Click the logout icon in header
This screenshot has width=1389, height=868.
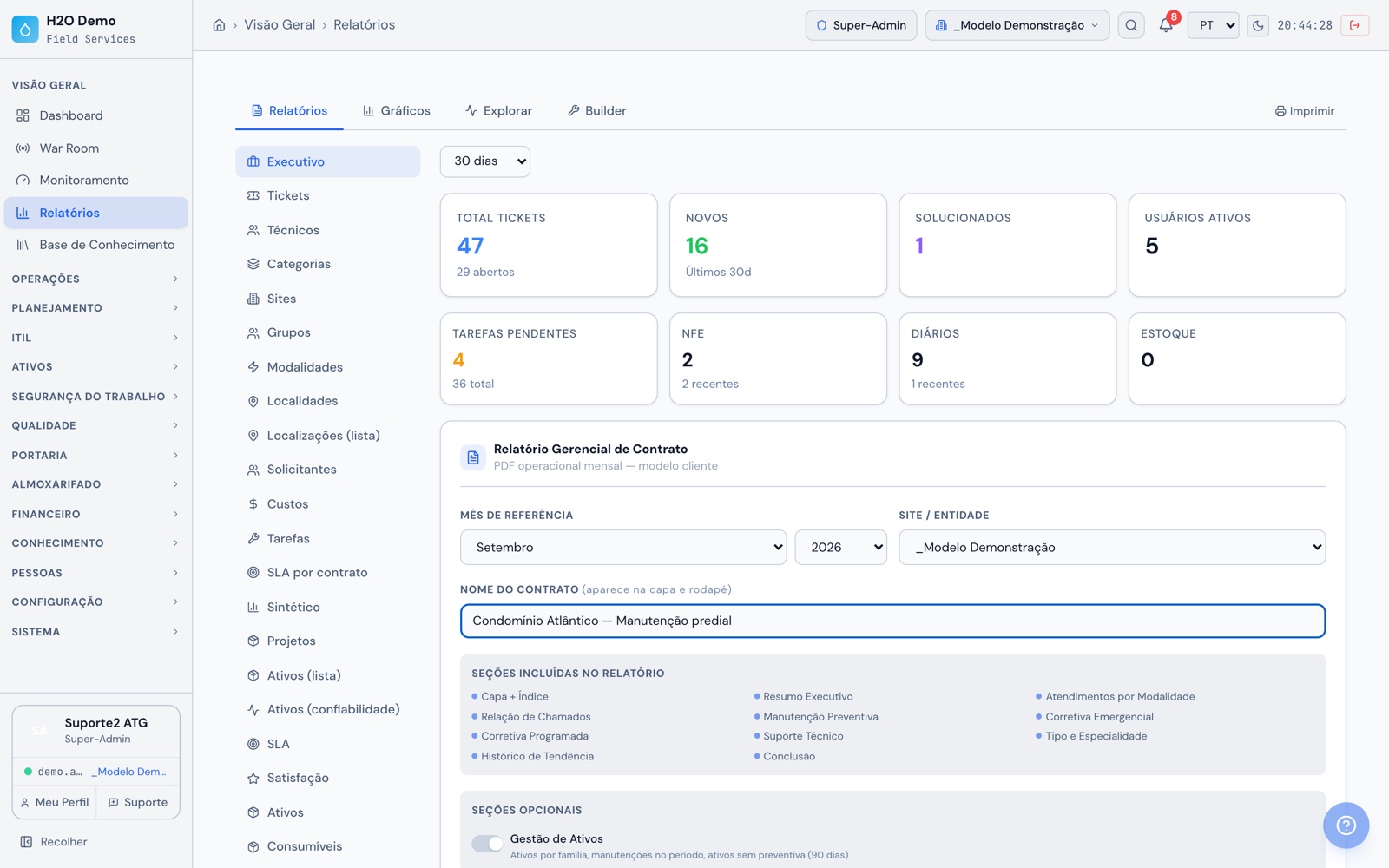click(1355, 25)
